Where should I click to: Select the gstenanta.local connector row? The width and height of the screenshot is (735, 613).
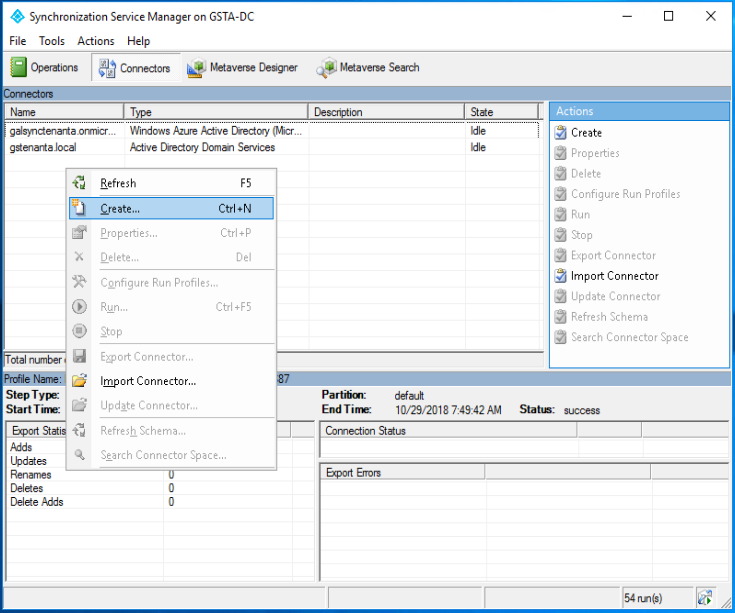[x=43, y=147]
